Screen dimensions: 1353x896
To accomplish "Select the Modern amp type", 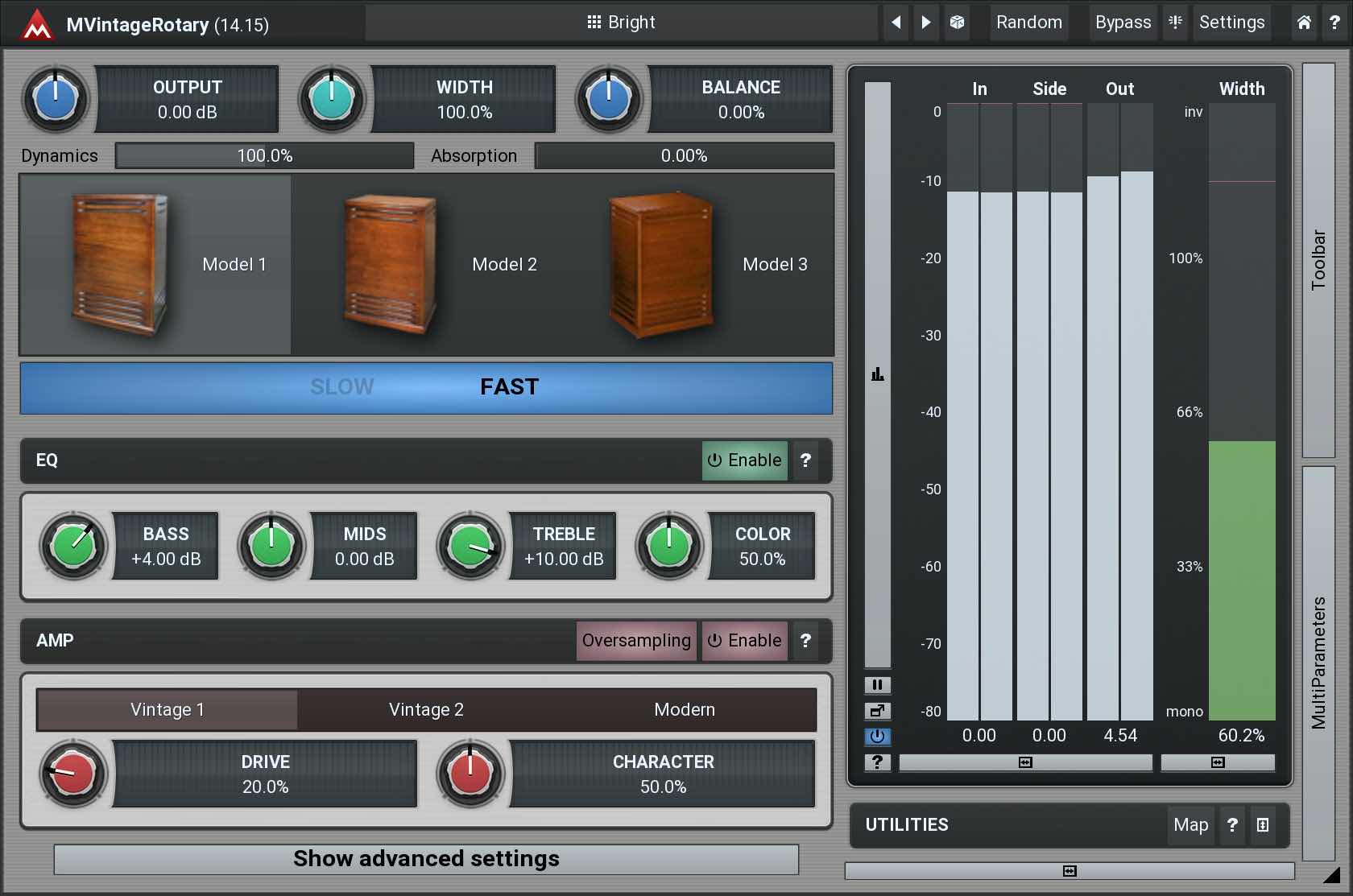I will coord(685,710).
